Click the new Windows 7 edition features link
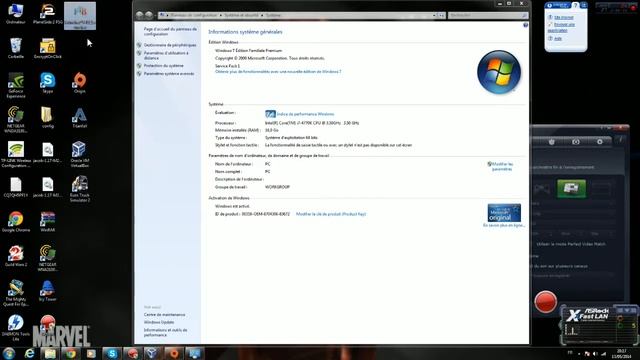The height and width of the screenshot is (360, 640). (x=278, y=71)
